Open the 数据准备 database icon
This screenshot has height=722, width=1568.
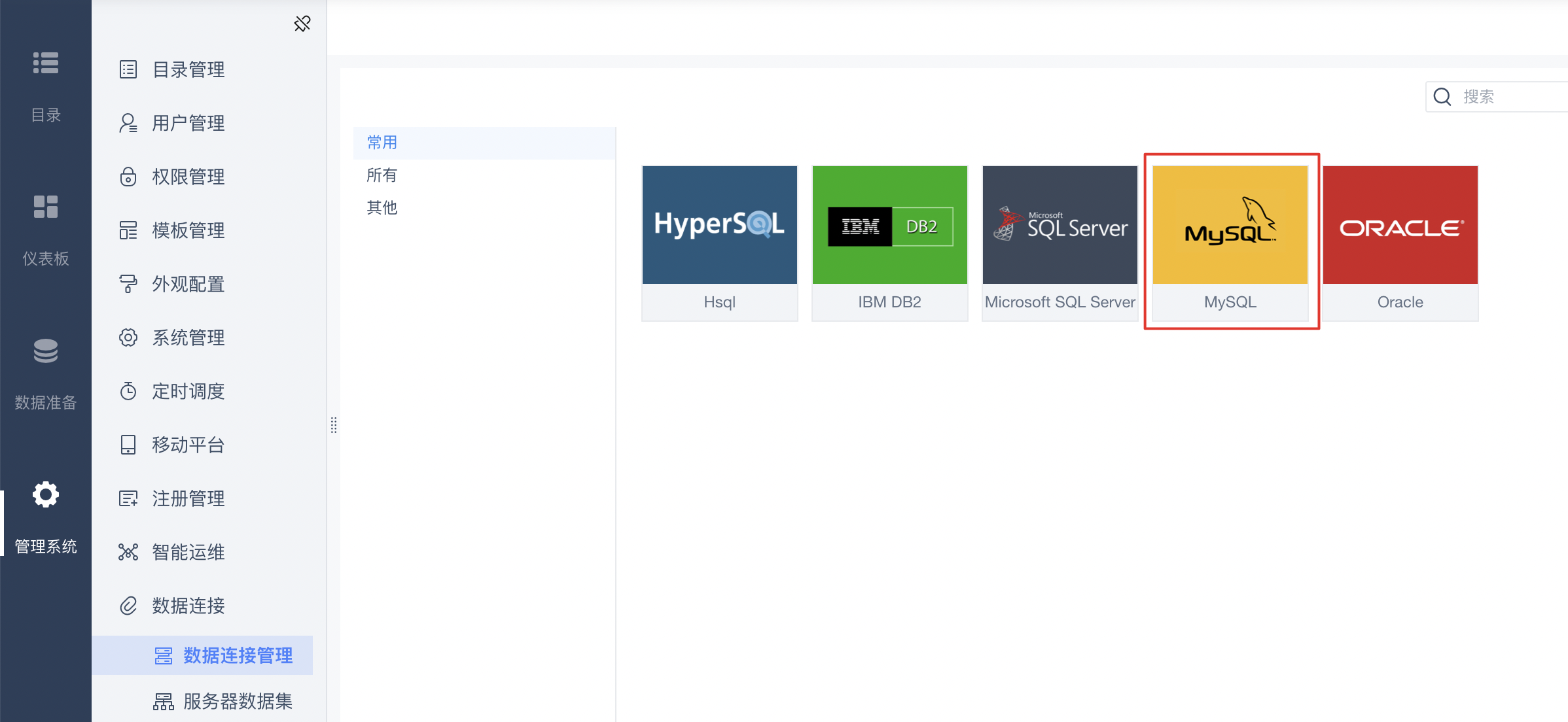pyautogui.click(x=46, y=351)
